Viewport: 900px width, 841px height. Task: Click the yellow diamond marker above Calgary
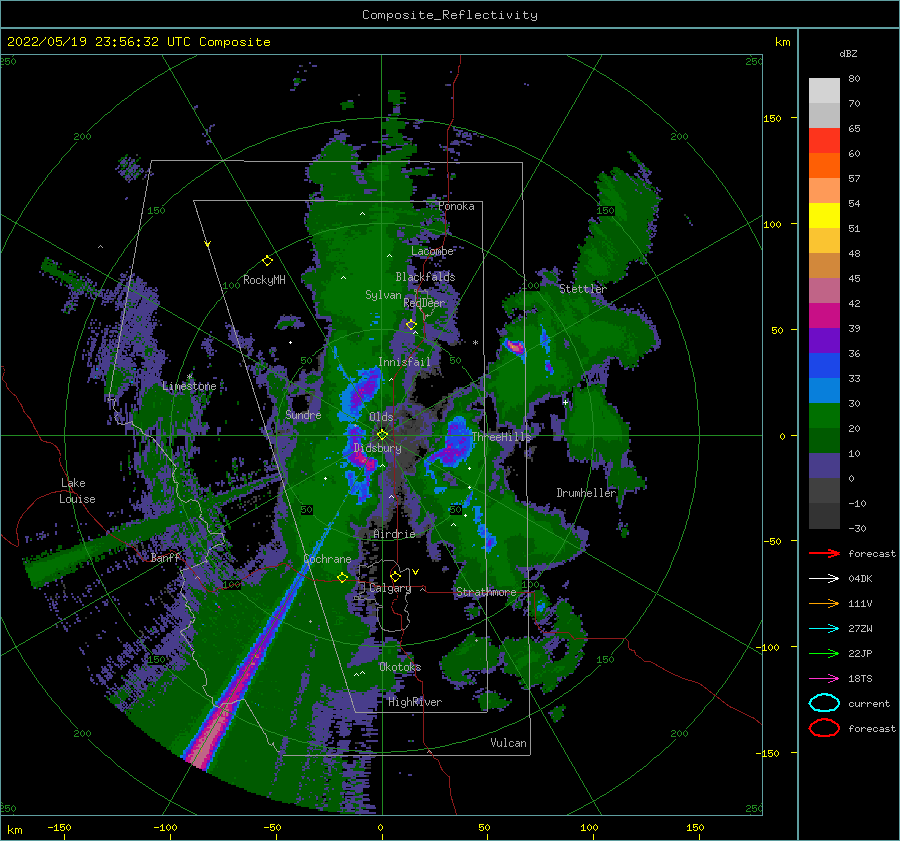(x=395, y=576)
